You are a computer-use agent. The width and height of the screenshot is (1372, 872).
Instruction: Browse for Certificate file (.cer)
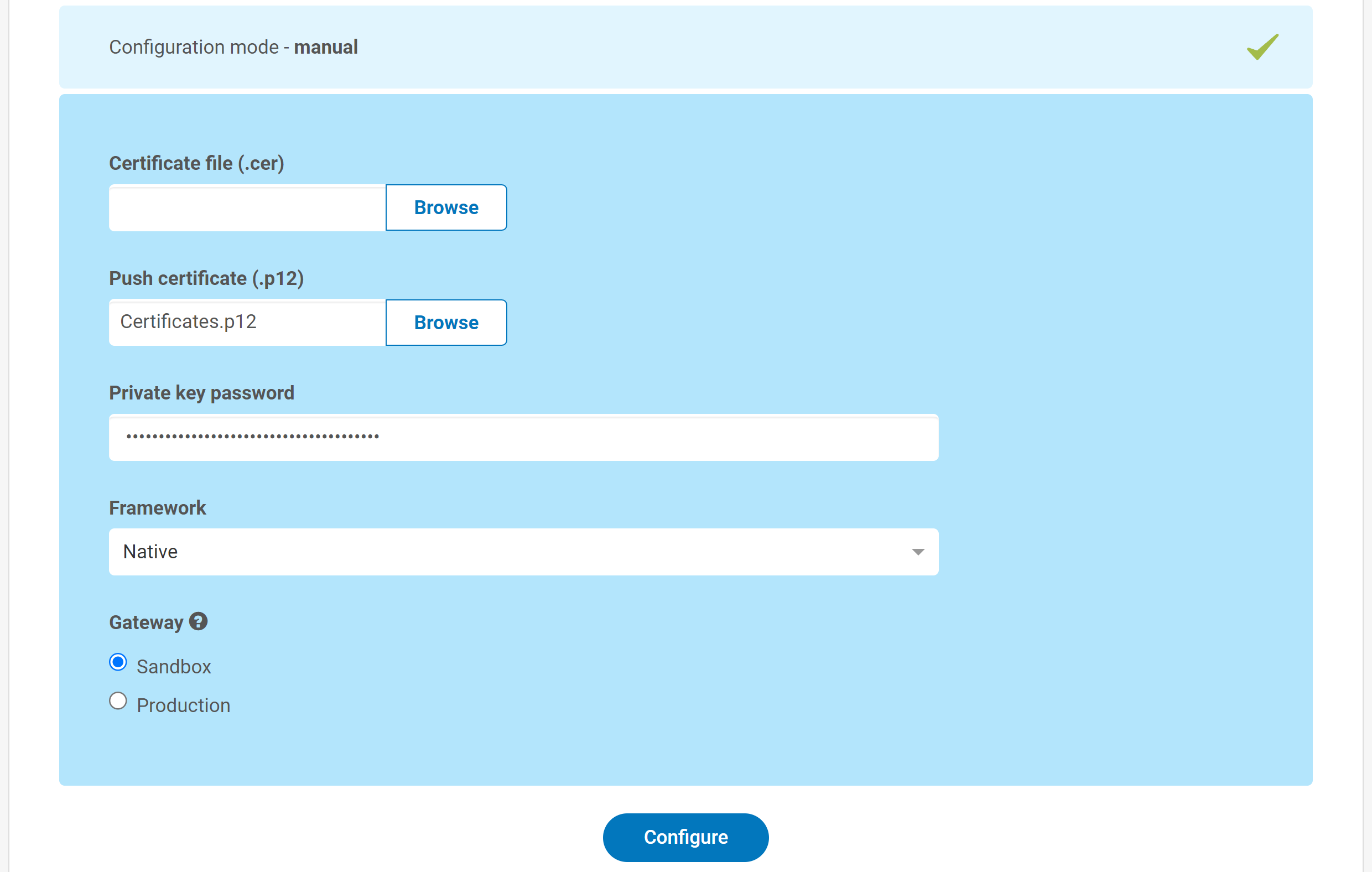pyautogui.click(x=446, y=207)
